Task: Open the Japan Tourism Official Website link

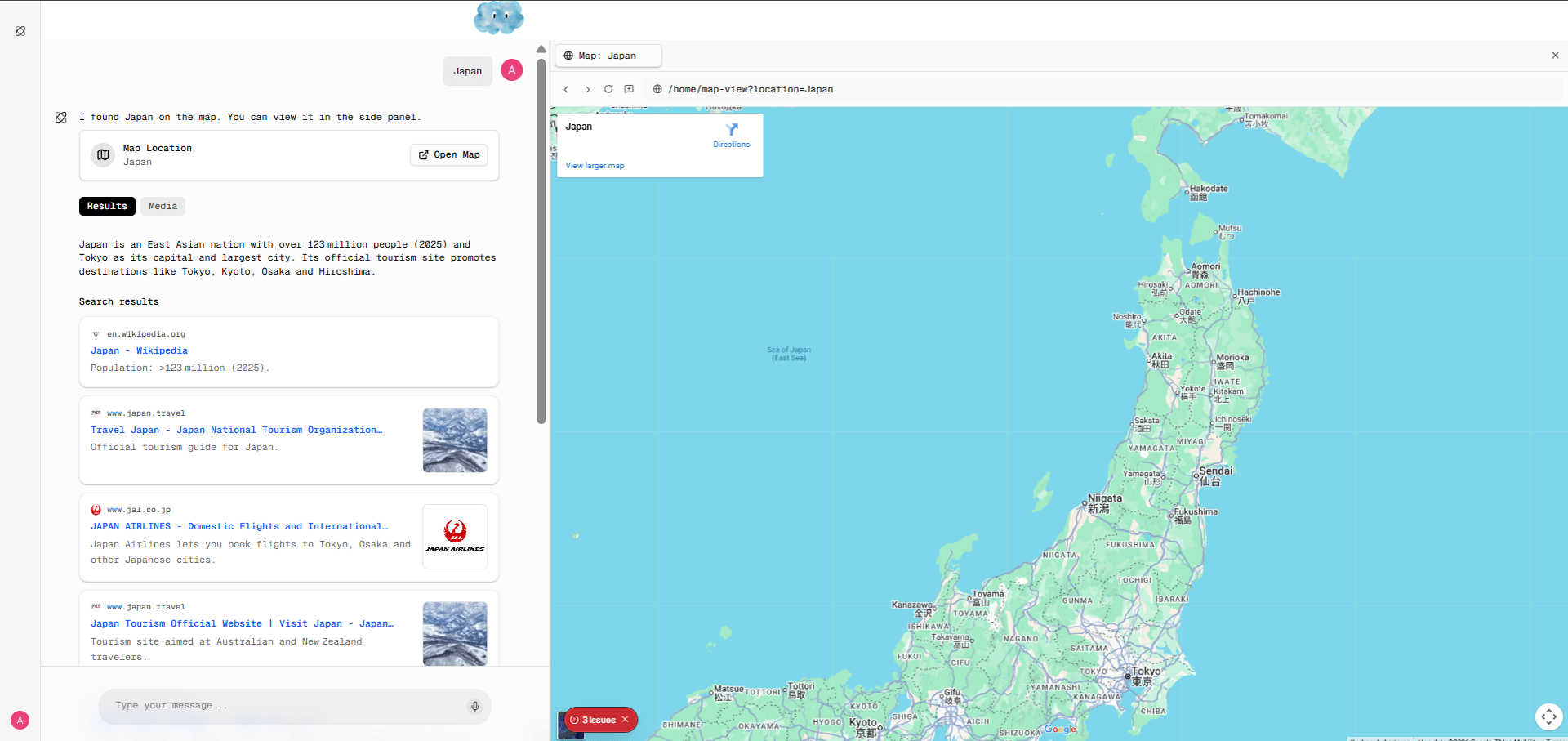Action: pos(243,624)
